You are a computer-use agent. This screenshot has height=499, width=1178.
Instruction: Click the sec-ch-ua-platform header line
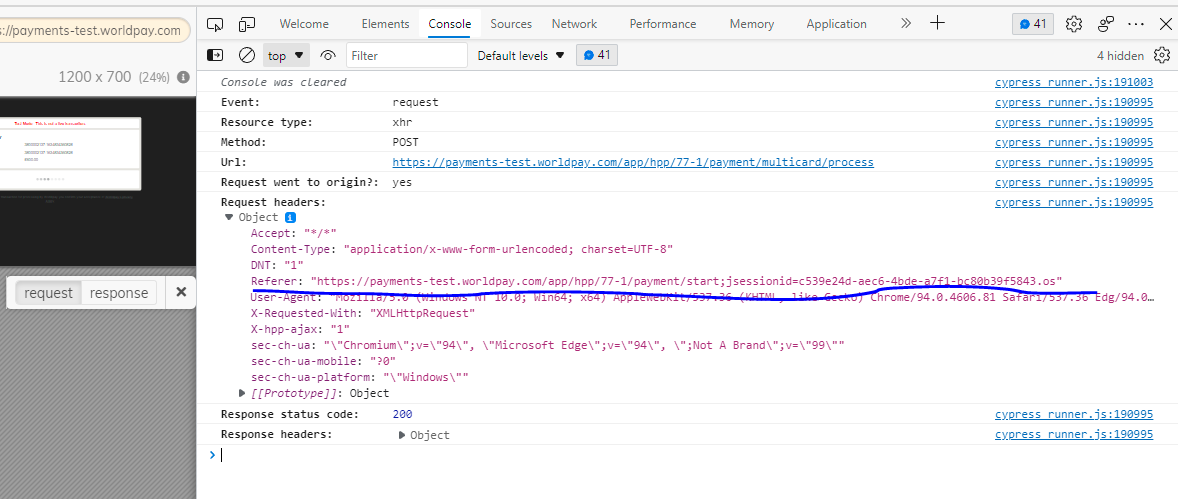(360, 377)
